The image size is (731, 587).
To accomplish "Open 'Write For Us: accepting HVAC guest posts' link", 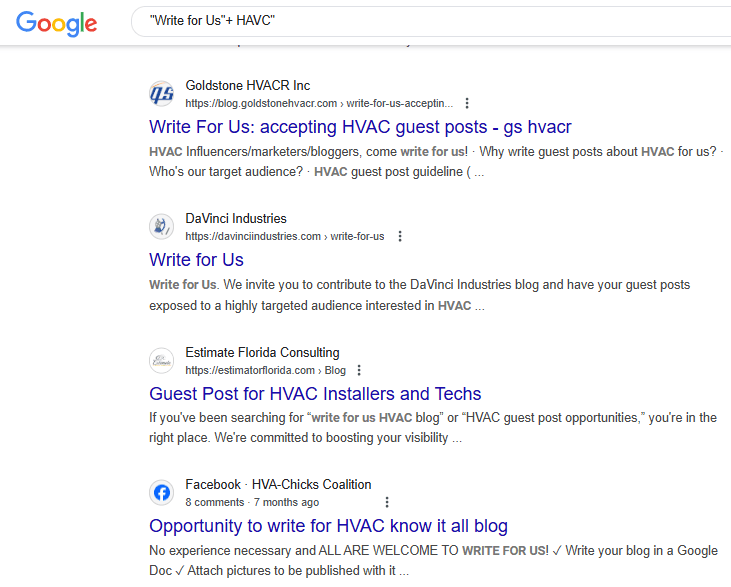I will pyautogui.click(x=360, y=127).
